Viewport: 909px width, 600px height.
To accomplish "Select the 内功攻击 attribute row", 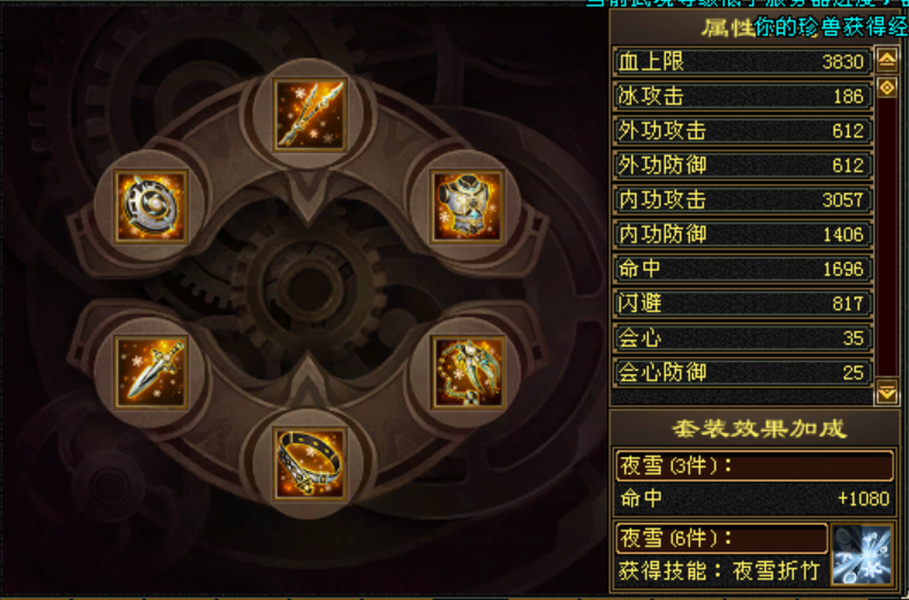I will coord(742,199).
